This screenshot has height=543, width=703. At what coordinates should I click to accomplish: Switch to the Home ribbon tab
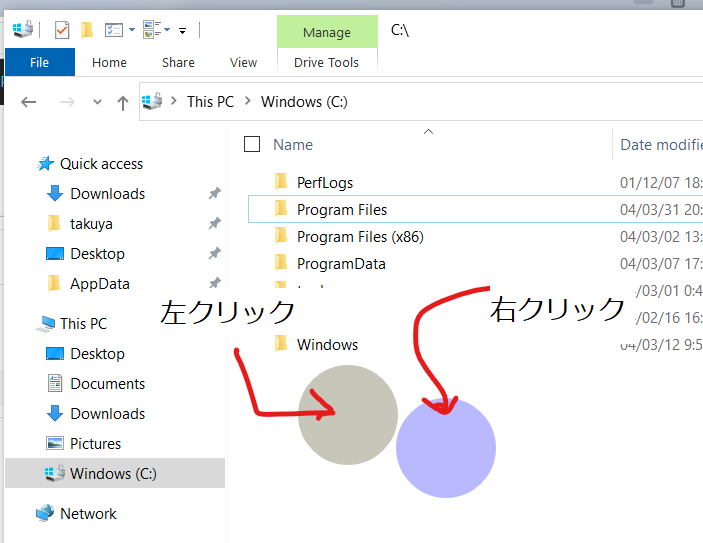coord(109,62)
